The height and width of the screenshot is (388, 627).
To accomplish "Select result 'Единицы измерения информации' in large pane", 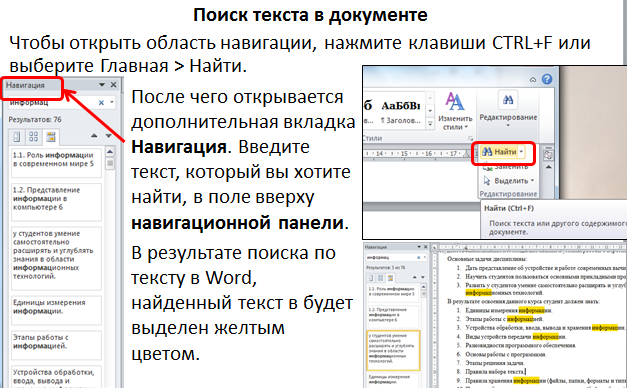I will click(56, 310).
